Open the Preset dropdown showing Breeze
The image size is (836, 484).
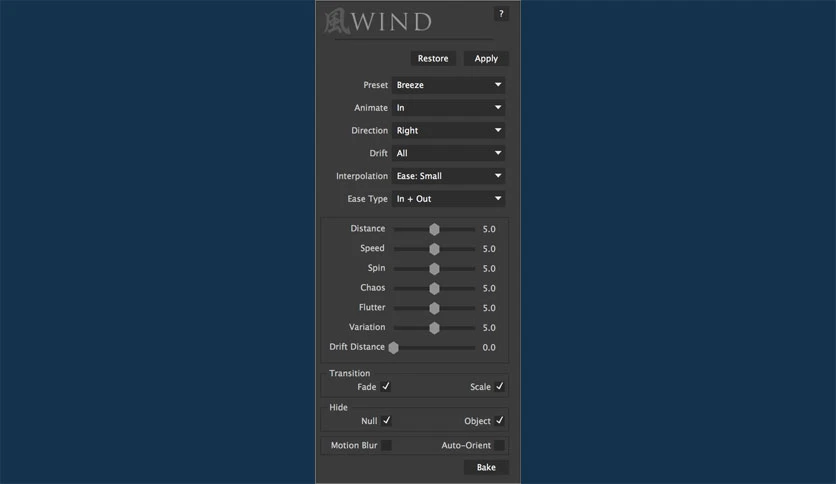click(x=448, y=85)
